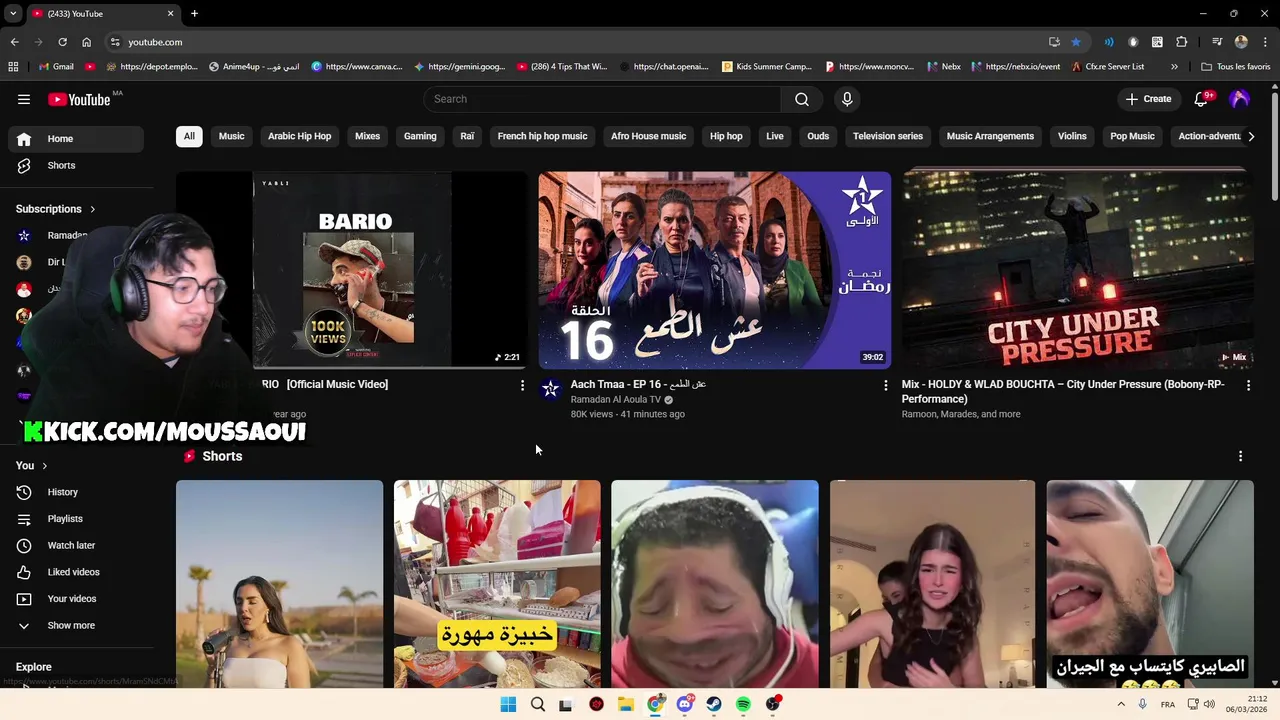Open Spotify from the taskbar

(x=743, y=704)
